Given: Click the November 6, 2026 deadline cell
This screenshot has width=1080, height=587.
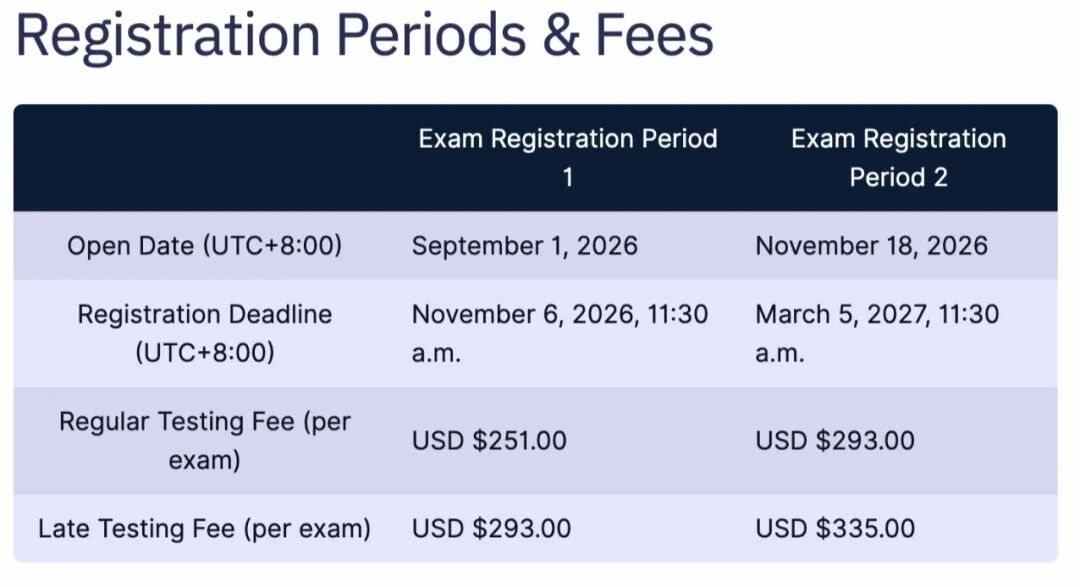Looking at the screenshot, I should point(560,333).
